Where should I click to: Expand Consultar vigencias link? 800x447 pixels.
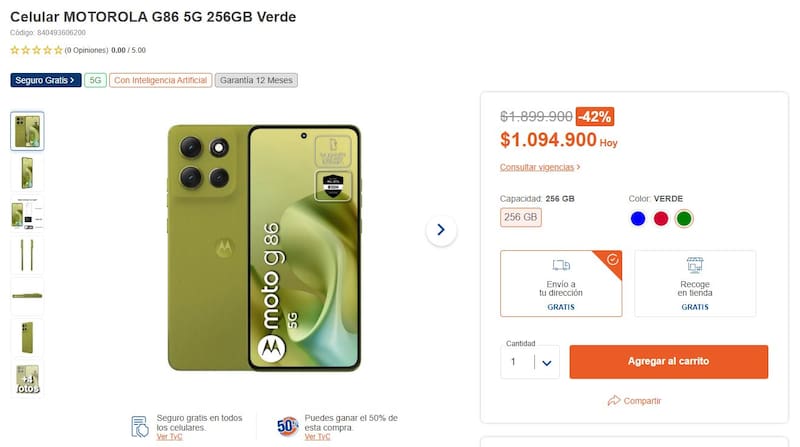click(x=540, y=167)
